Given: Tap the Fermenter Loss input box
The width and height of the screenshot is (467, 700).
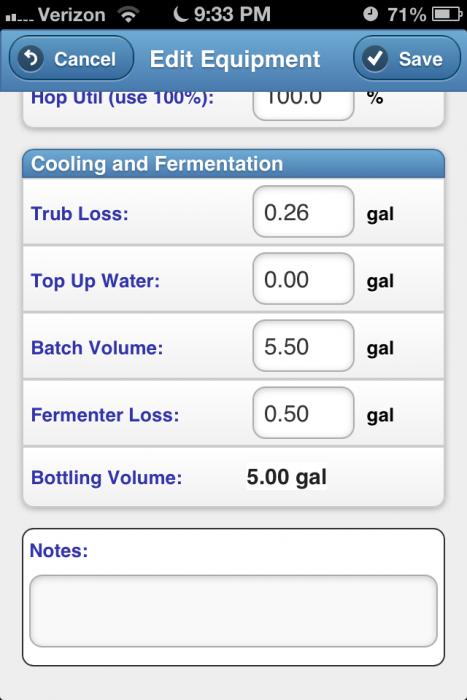Looking at the screenshot, I should (x=304, y=413).
